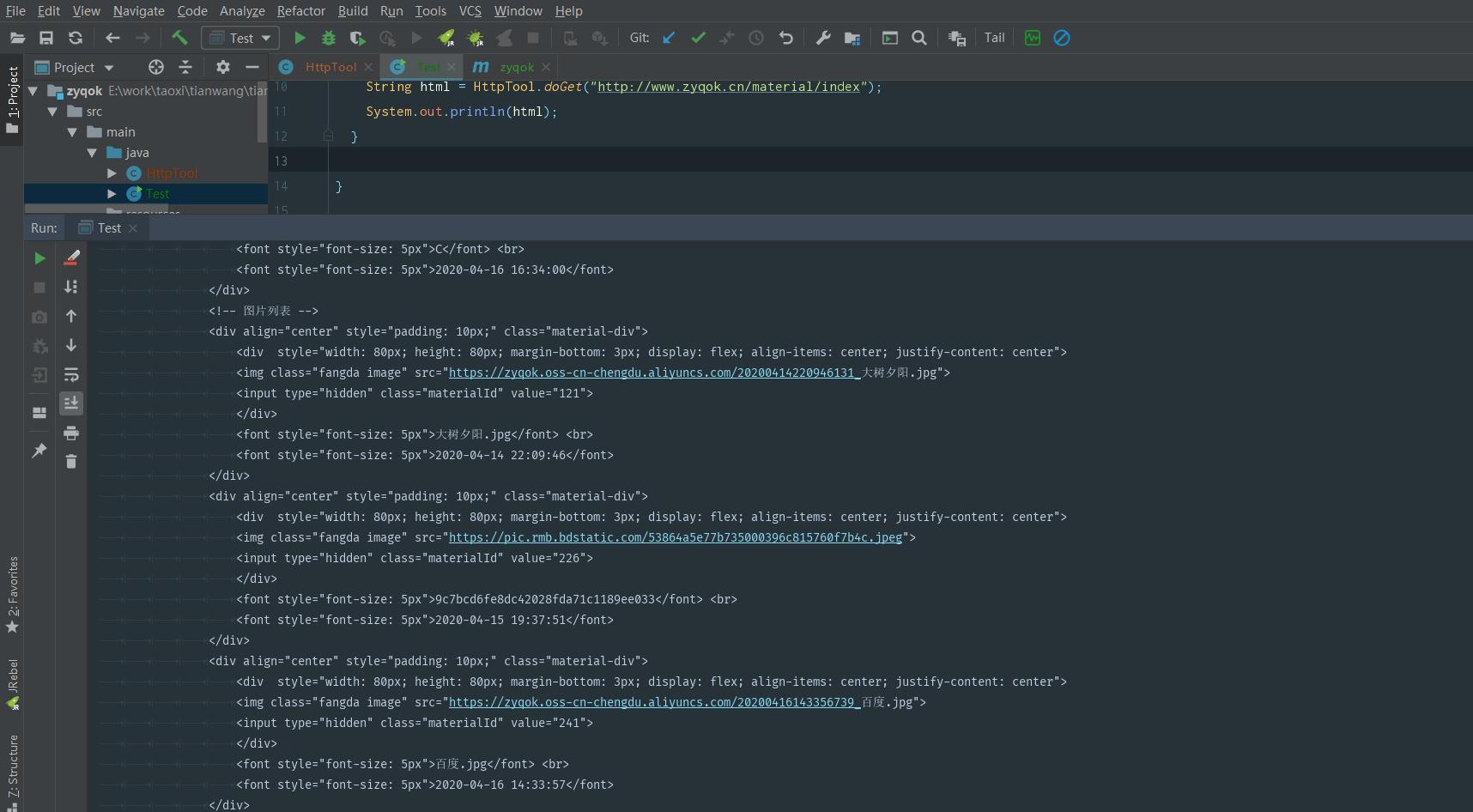Click the Tail button in toolbar
Image resolution: width=1473 pixels, height=812 pixels.
(x=994, y=38)
